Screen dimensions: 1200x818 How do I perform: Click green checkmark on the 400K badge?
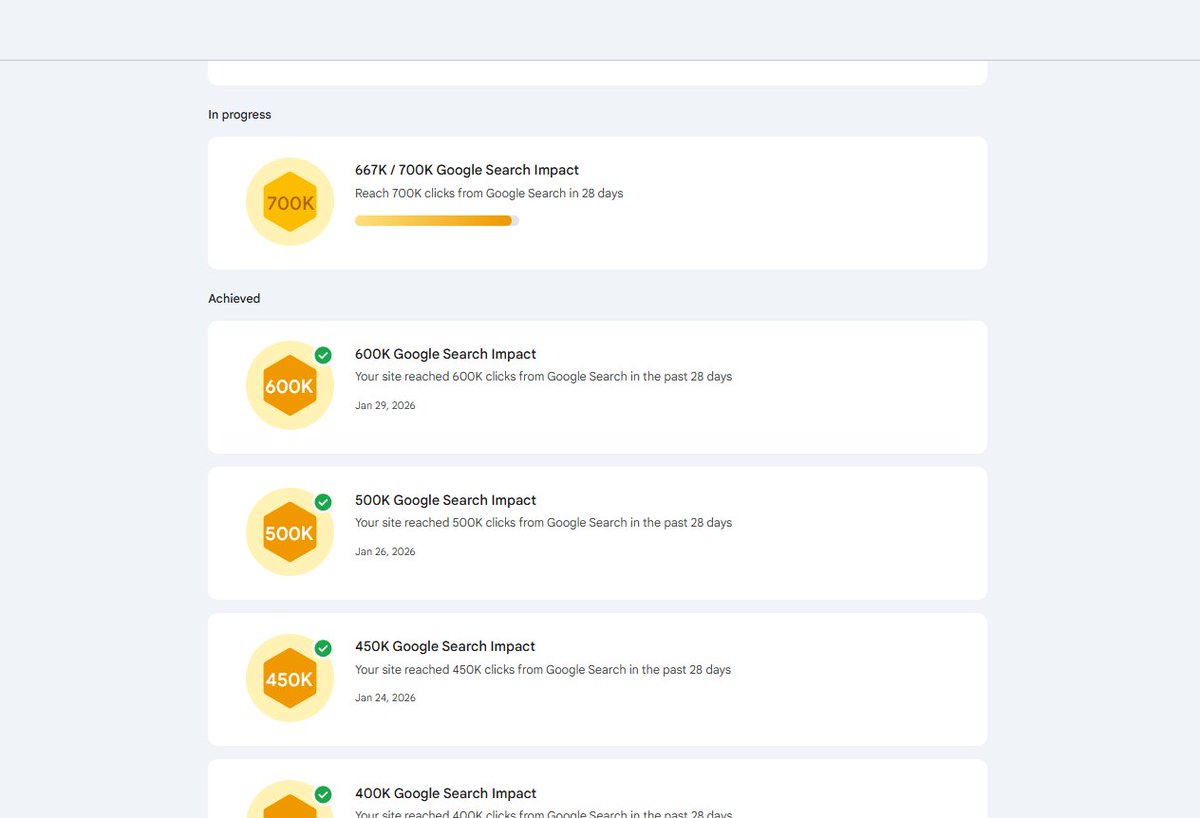point(323,794)
